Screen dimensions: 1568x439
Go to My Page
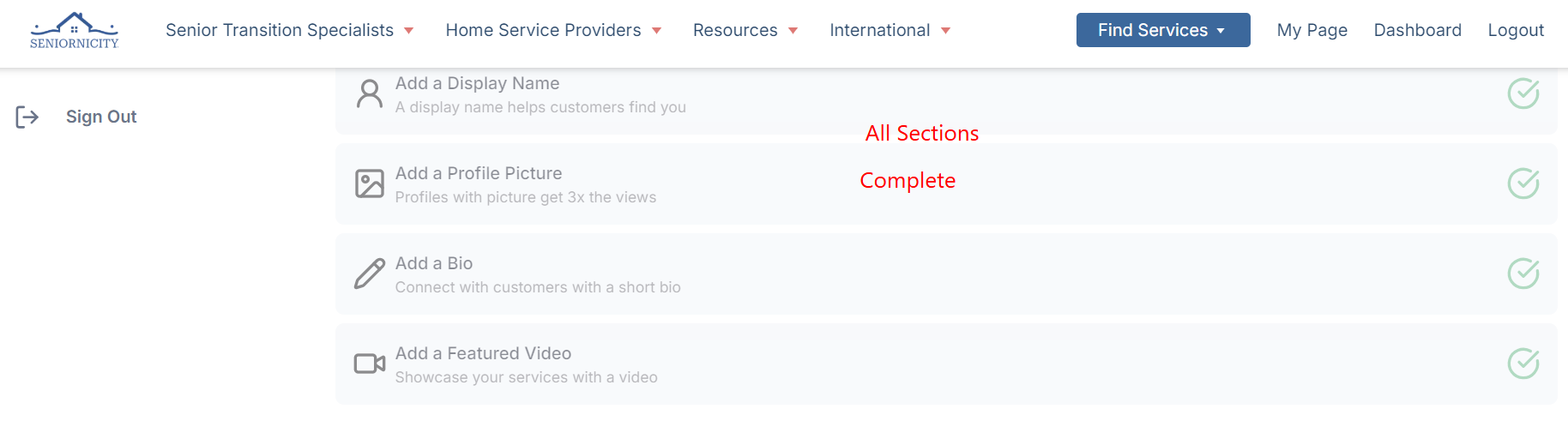pyautogui.click(x=1312, y=30)
